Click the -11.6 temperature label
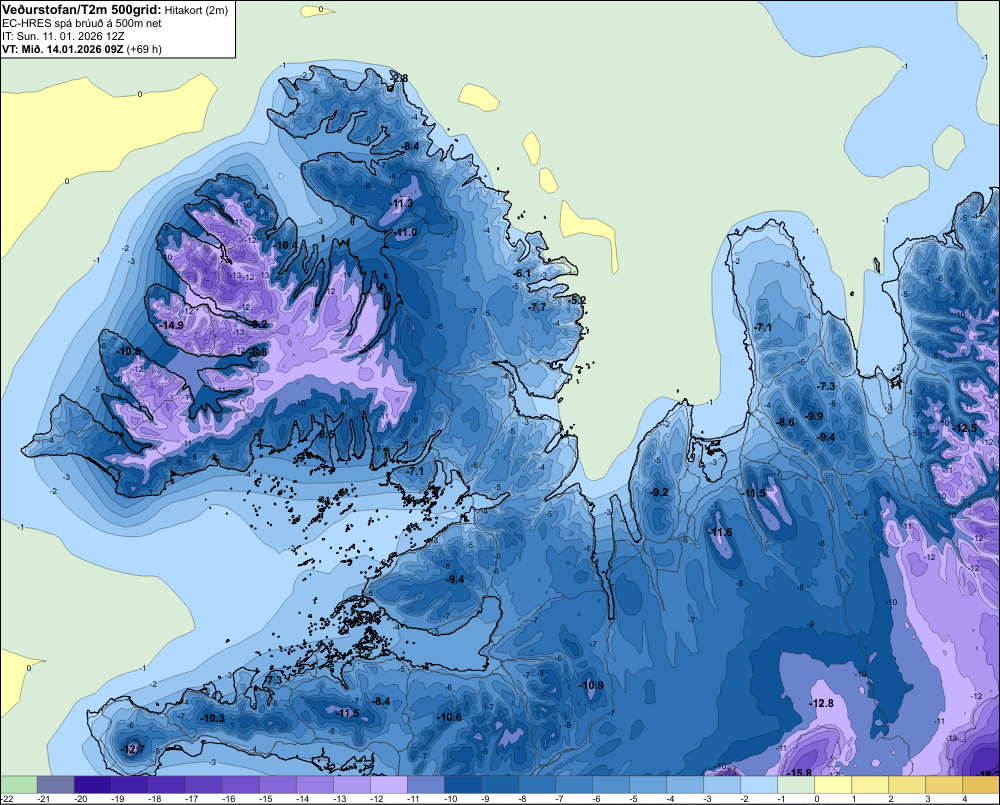This screenshot has width=1000, height=805. (721, 533)
